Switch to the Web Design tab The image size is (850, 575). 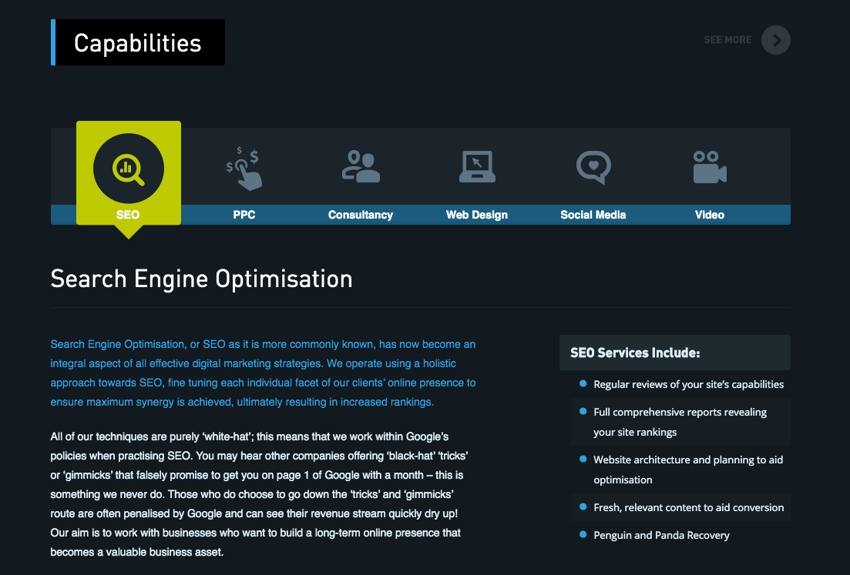point(477,215)
